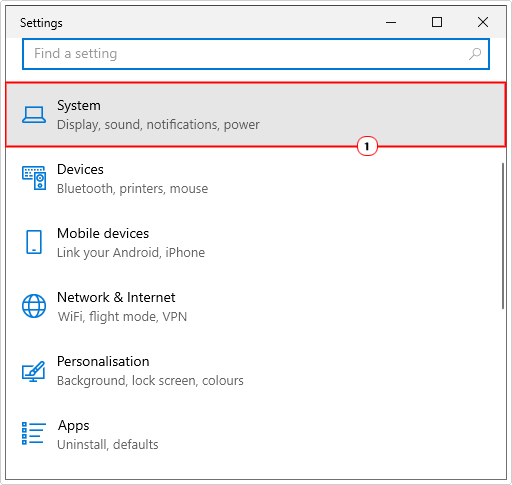Click the Mobile devices phone icon
512x485 pixels.
pyautogui.click(x=34, y=242)
